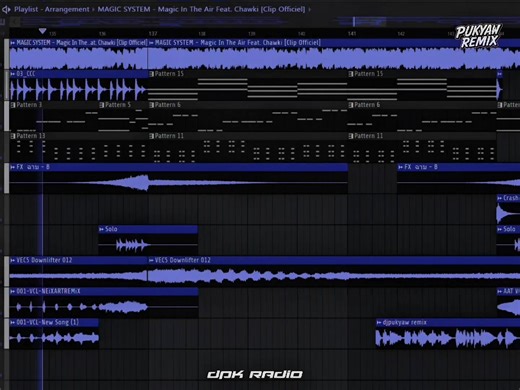Select the '001-VCL-NEiXARTREMiX' clip title
The width and height of the screenshot is (520, 390).
pos(48,291)
